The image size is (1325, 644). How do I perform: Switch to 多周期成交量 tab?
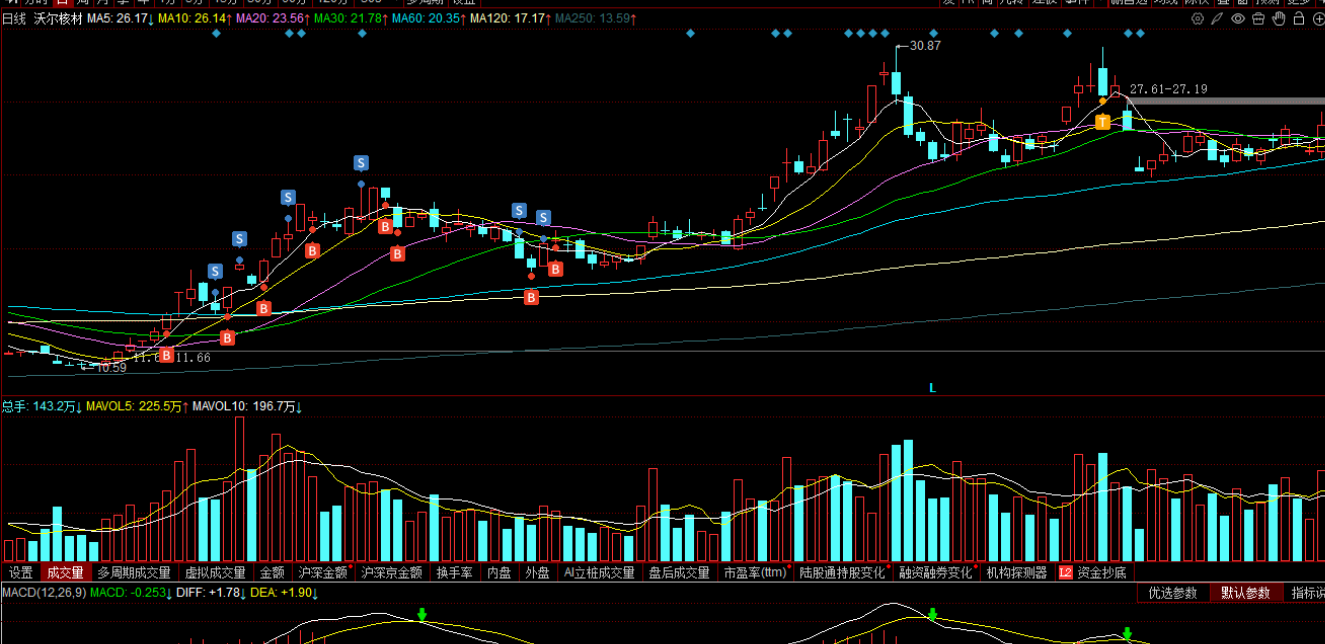134,573
